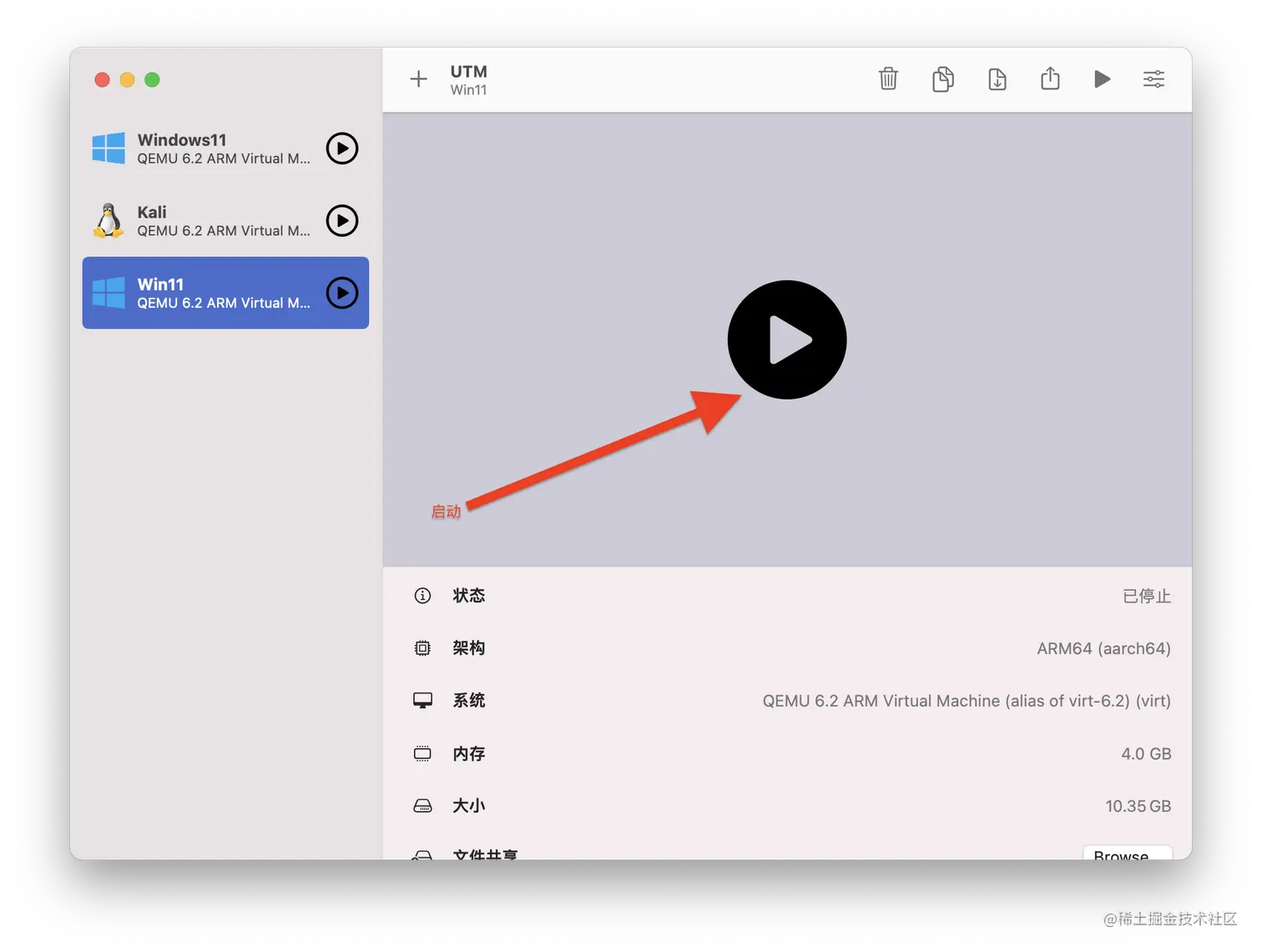Run the Kali VM play button
Image resolution: width=1262 pixels, height=952 pixels.
[342, 221]
